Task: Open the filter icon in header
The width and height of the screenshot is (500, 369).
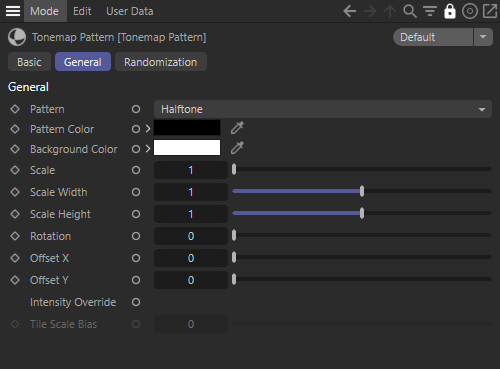Action: pyautogui.click(x=430, y=11)
